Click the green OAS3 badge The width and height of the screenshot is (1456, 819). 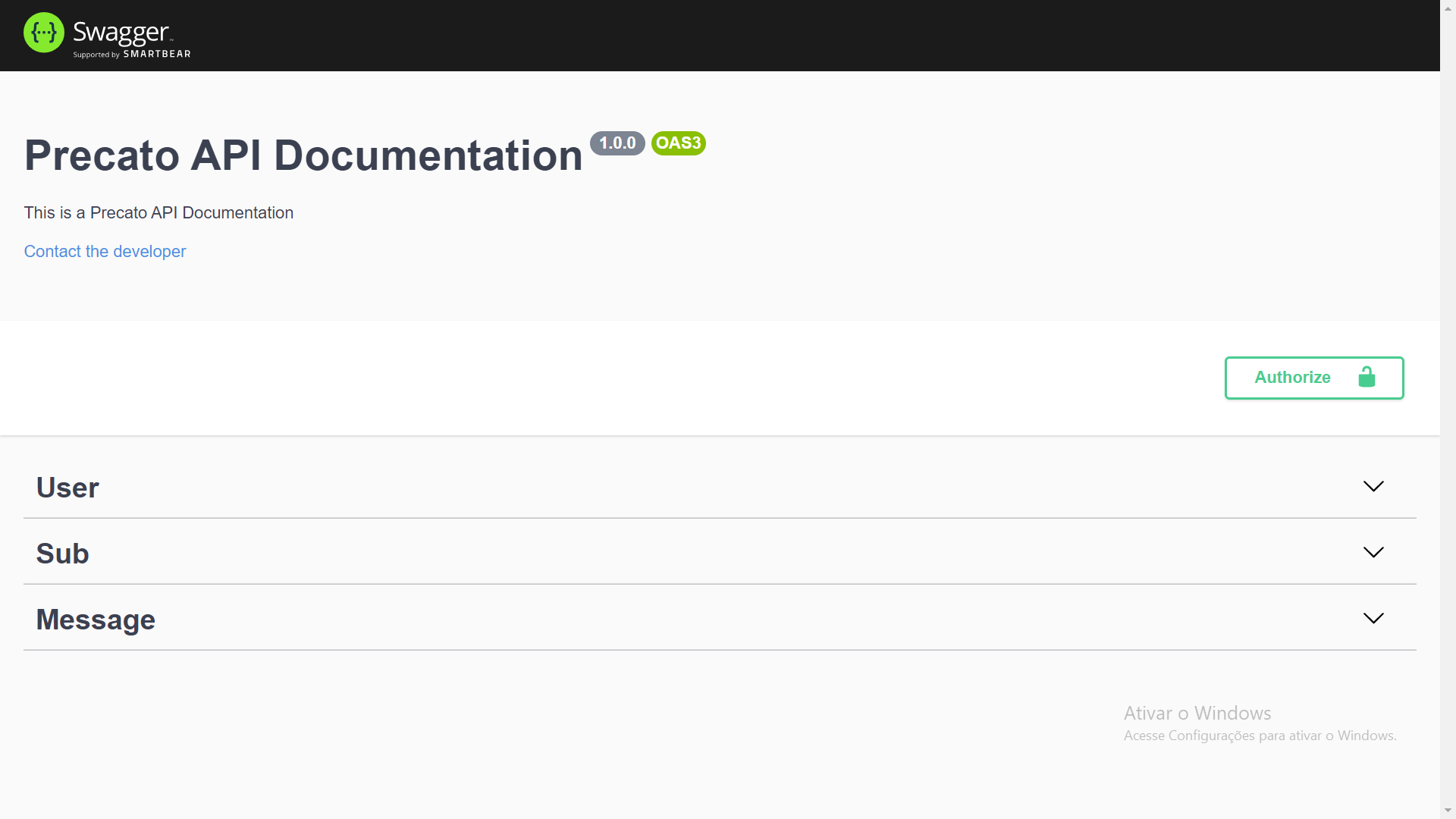point(678,143)
